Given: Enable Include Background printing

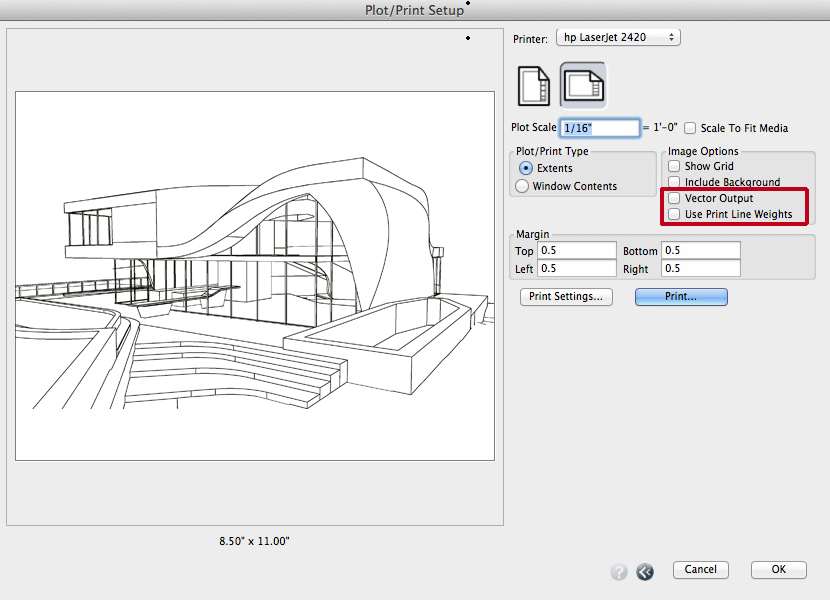Looking at the screenshot, I should pos(673,182).
